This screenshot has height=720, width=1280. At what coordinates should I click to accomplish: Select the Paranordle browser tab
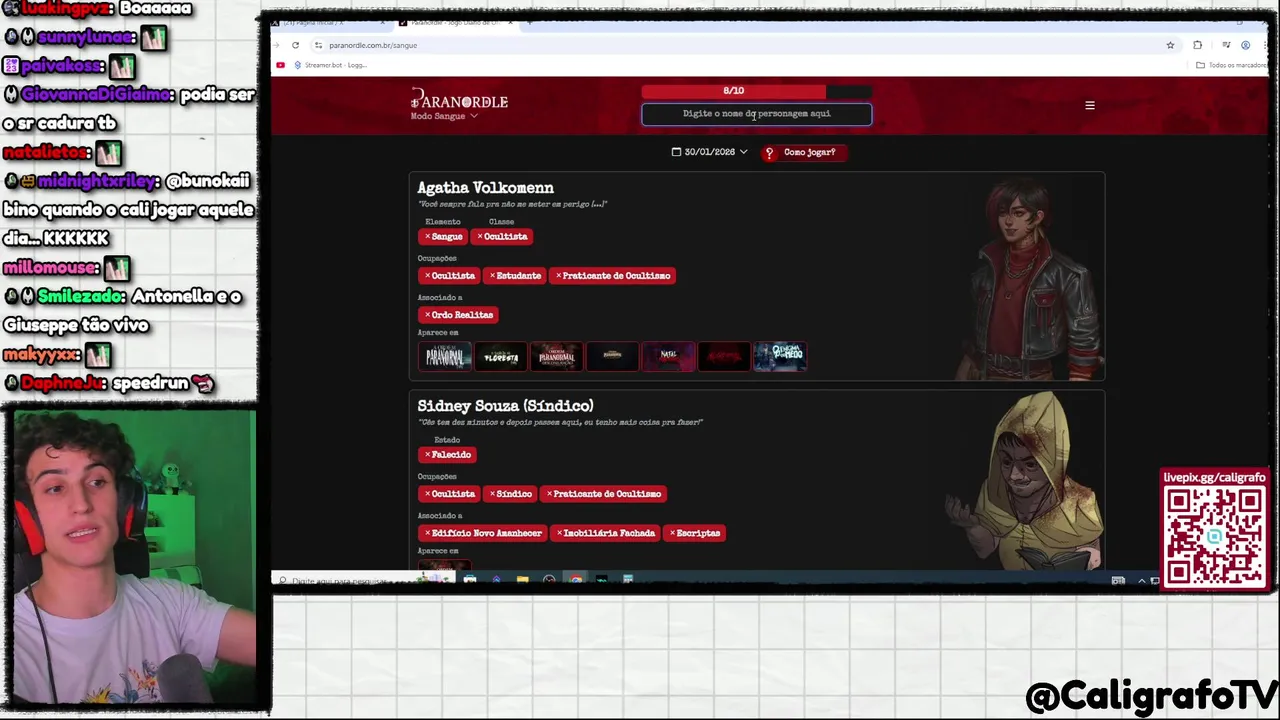(x=455, y=22)
